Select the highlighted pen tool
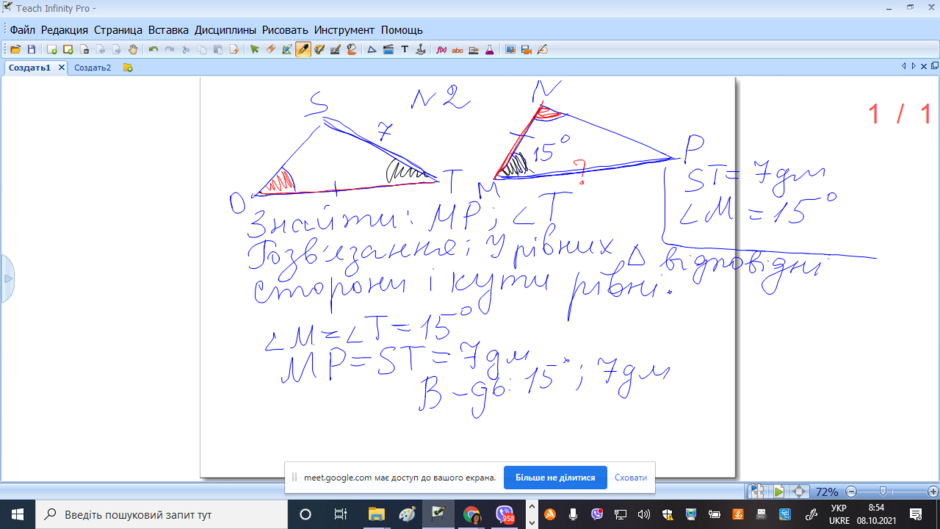Image resolution: width=940 pixels, height=529 pixels. click(x=303, y=50)
